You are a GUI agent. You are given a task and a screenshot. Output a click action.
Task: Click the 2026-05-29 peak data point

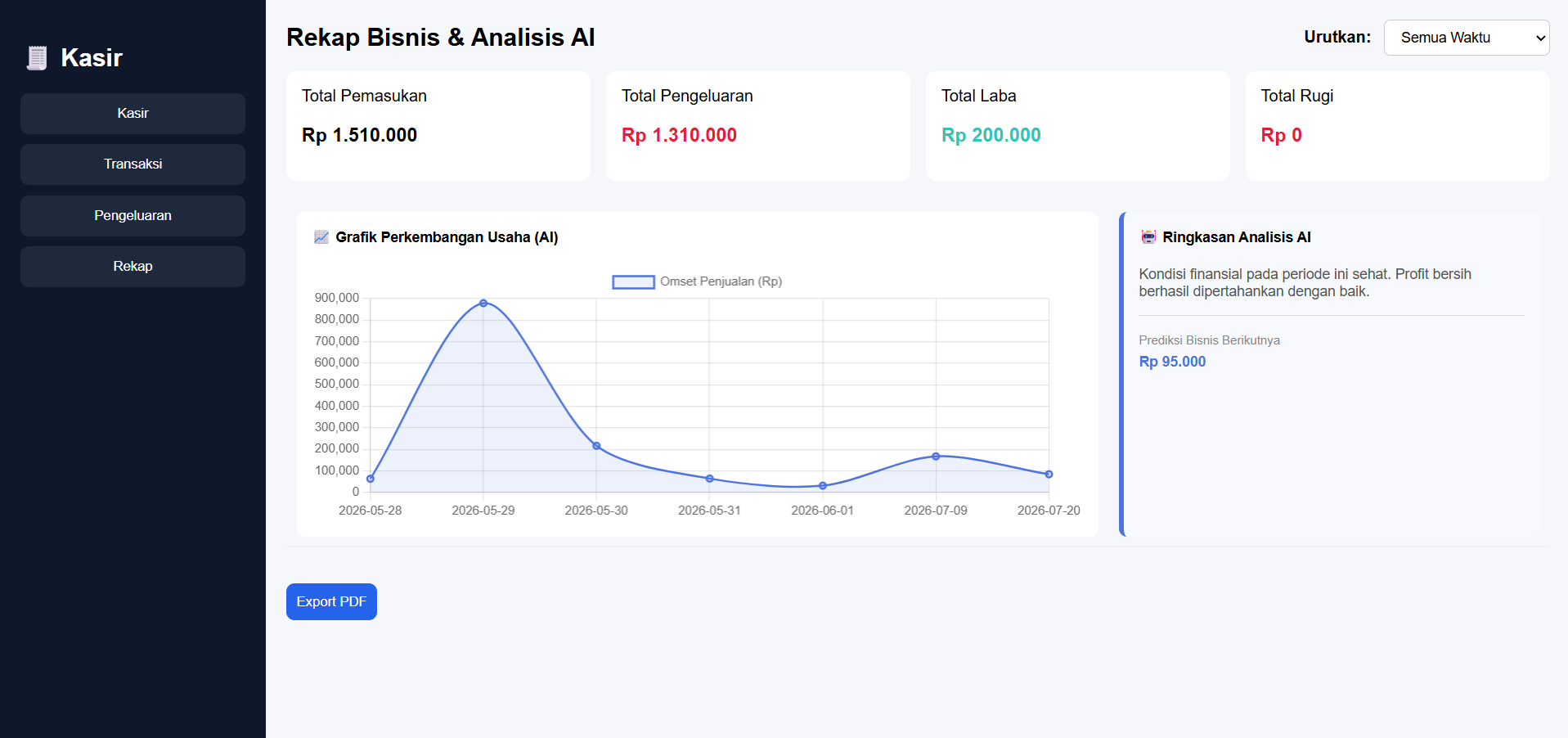tap(483, 304)
